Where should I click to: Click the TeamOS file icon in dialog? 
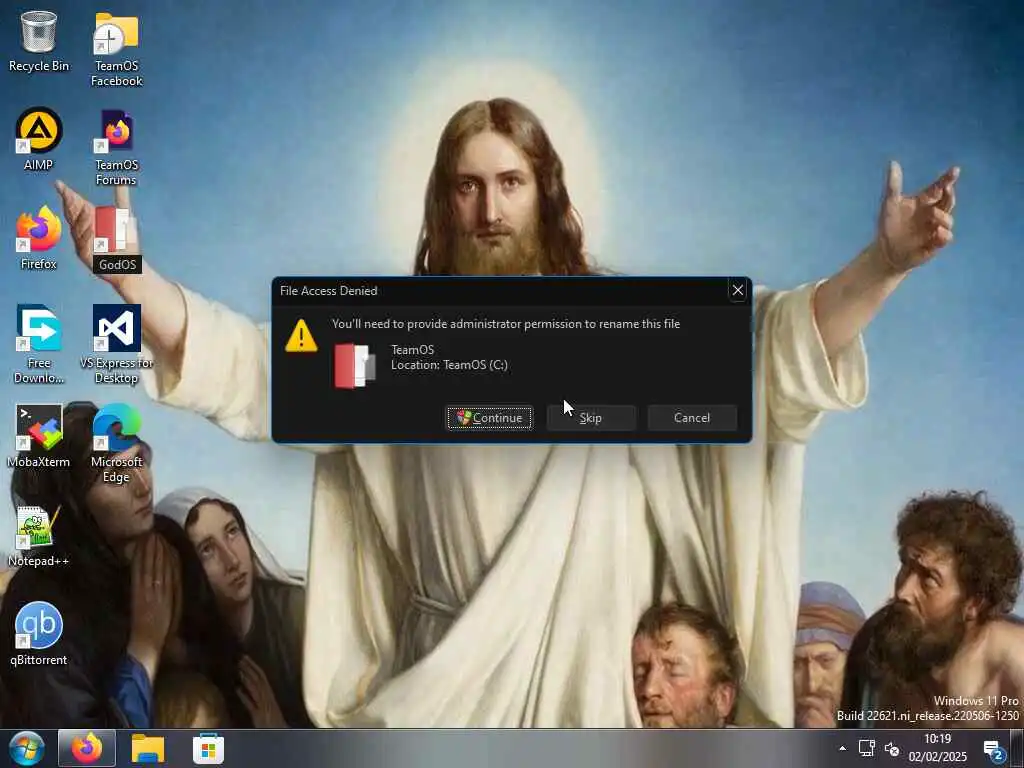click(355, 366)
